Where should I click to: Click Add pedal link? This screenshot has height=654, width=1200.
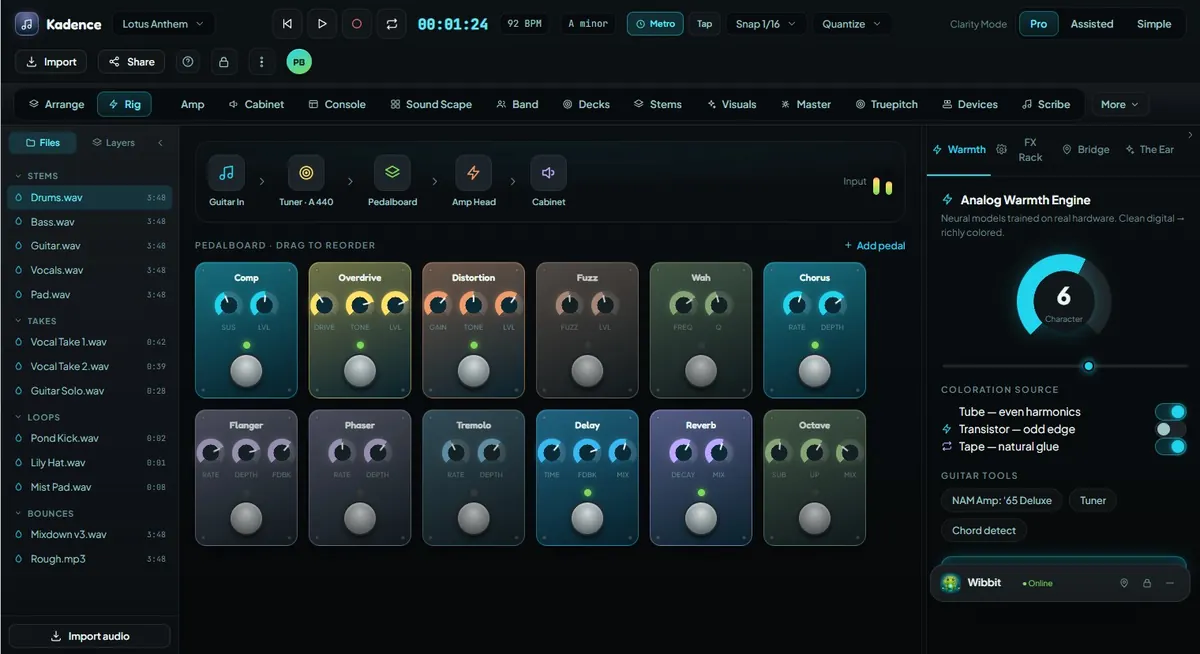click(x=875, y=245)
